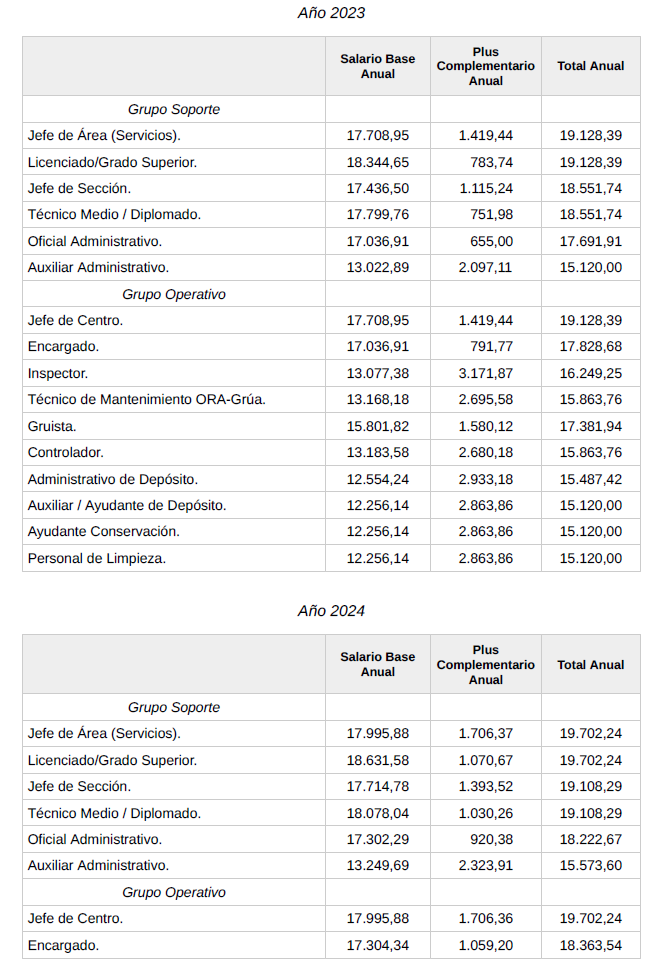The image size is (662, 963).
Task: Select the base salary value 15.801,82
Action: 378,426
